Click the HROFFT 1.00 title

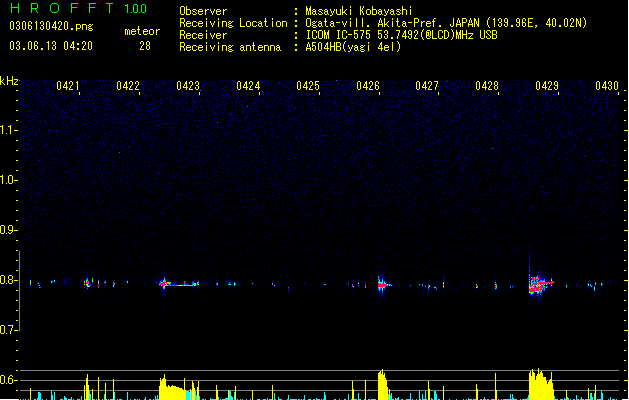pos(79,8)
